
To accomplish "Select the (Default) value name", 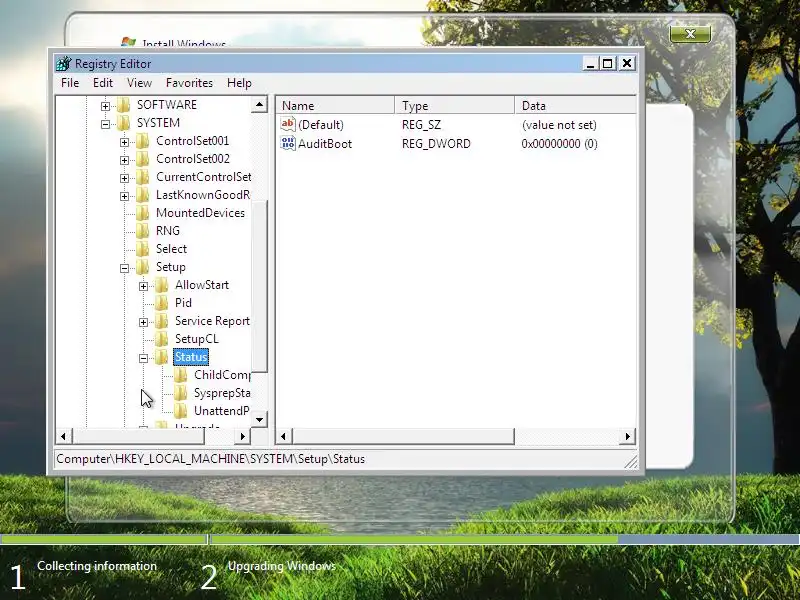I will click(321, 125).
